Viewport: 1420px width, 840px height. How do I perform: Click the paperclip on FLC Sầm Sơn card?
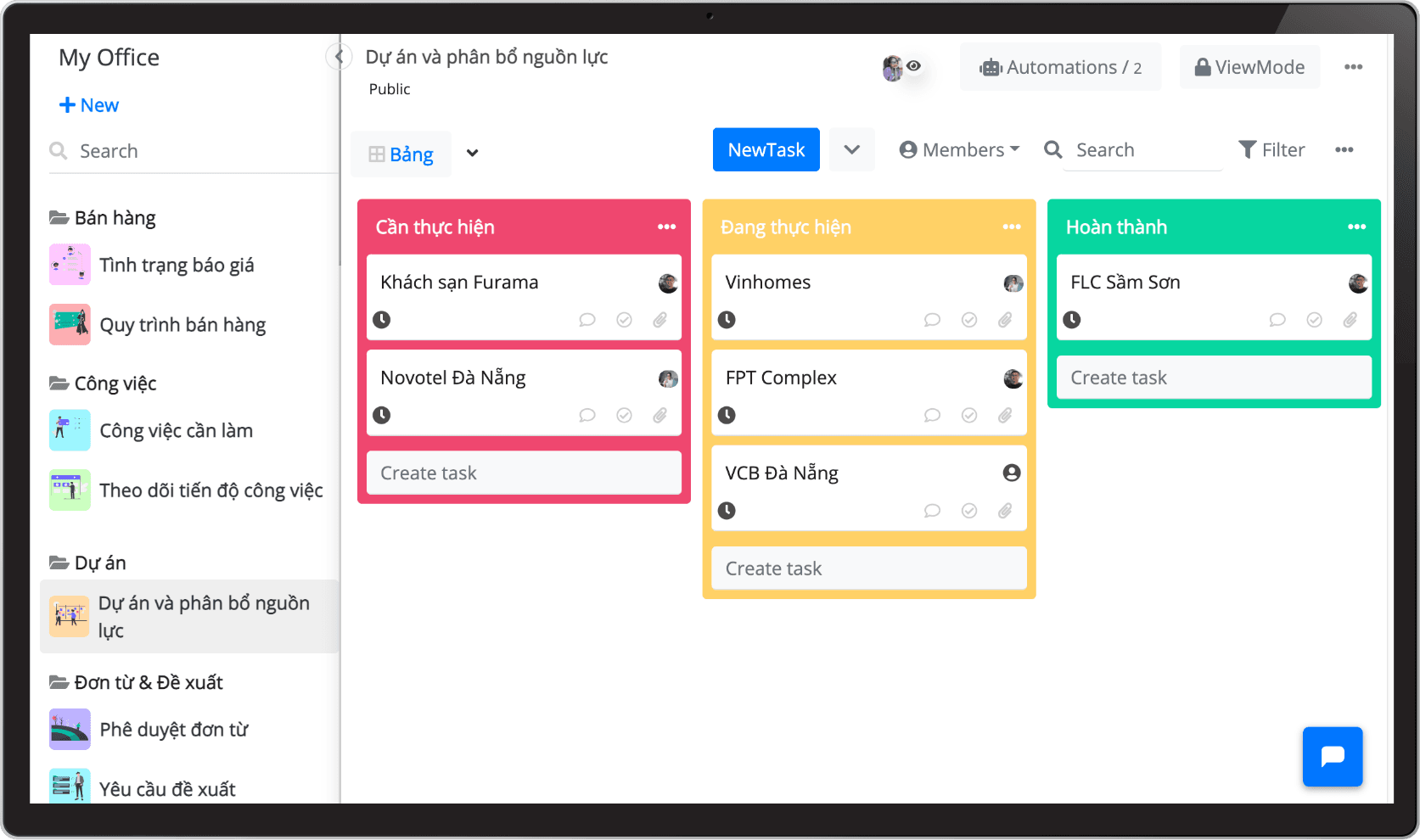pyautogui.click(x=1350, y=320)
